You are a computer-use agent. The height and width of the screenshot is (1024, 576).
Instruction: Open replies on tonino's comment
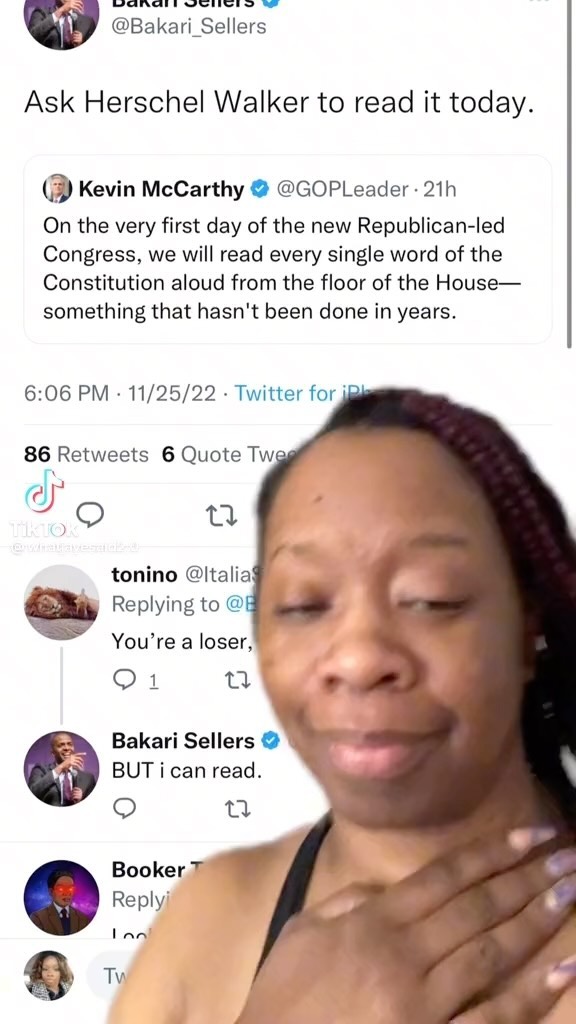(135, 680)
